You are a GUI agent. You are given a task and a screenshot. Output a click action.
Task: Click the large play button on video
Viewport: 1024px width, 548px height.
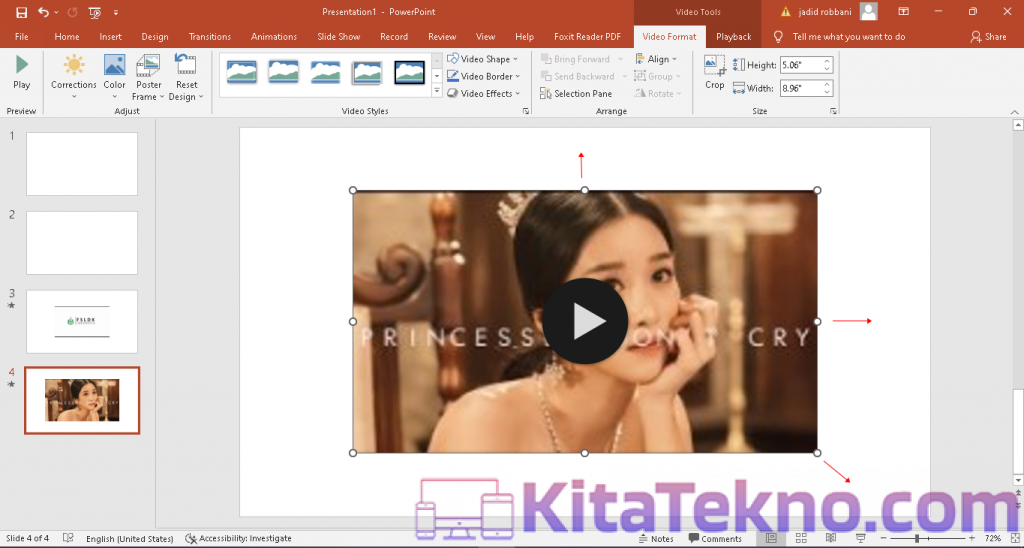pyautogui.click(x=585, y=321)
